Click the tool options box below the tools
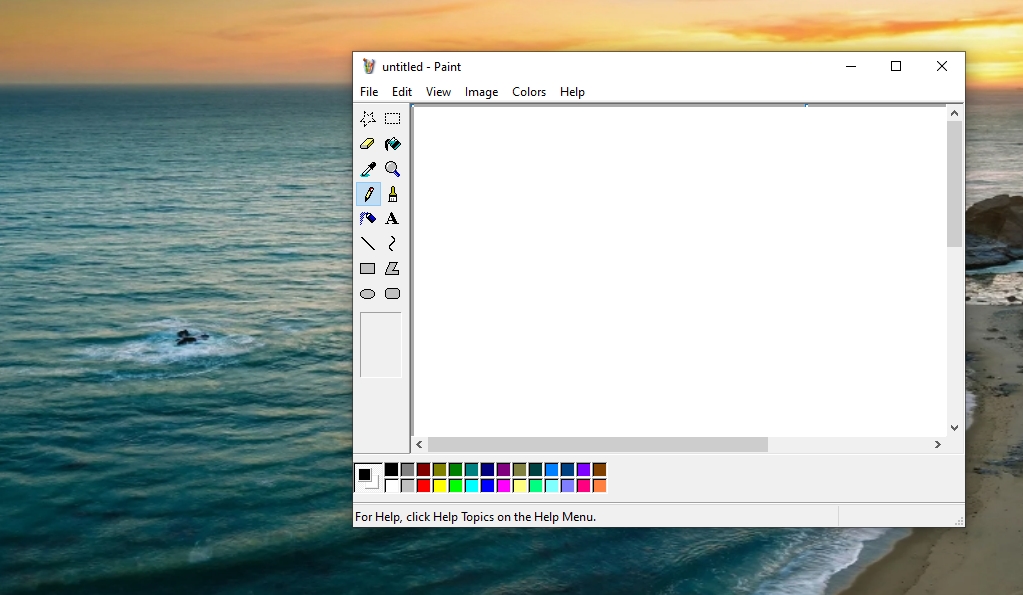The image size is (1023, 595). click(x=381, y=344)
